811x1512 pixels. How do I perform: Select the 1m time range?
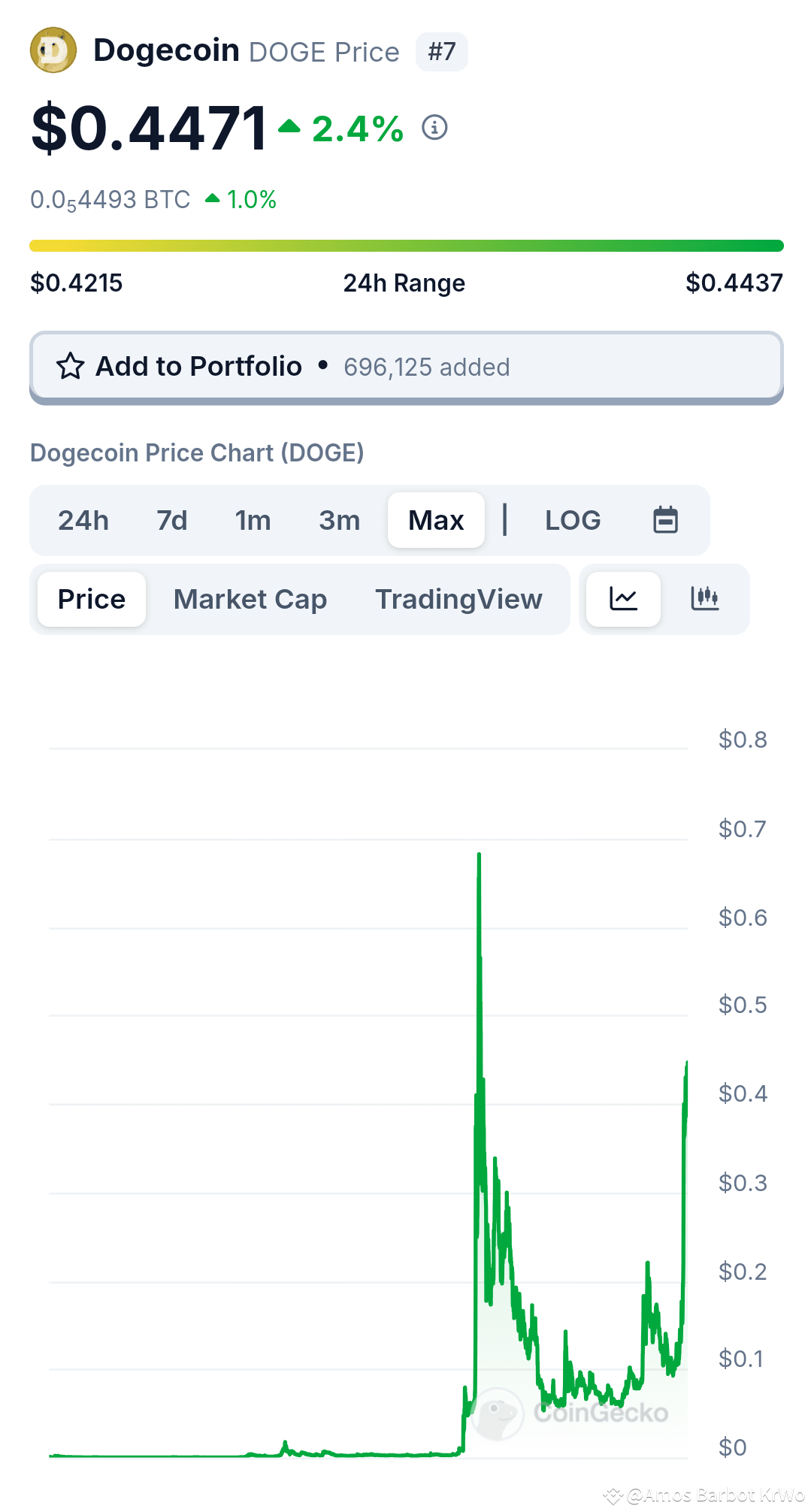click(253, 520)
